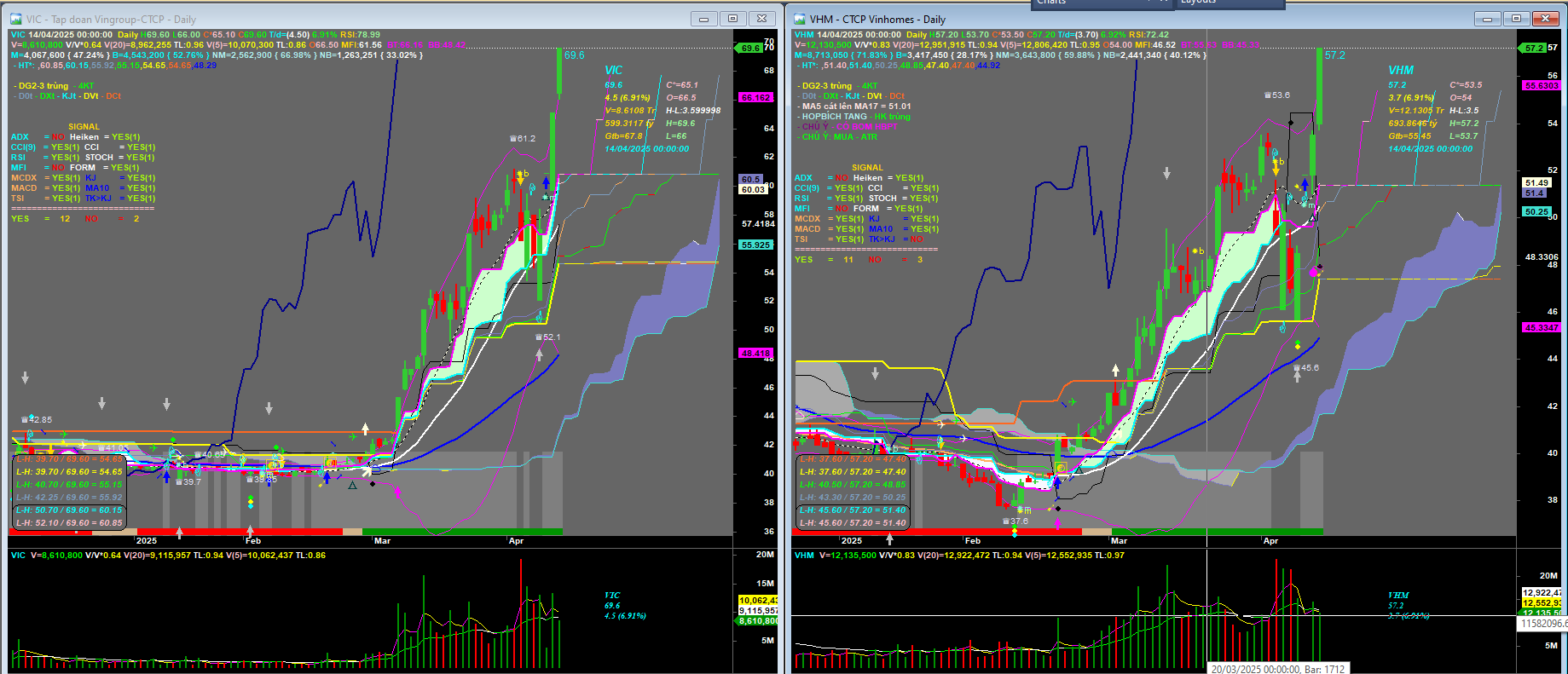Click the 'TK>KJ = NO' signal row in VHM

point(895,239)
